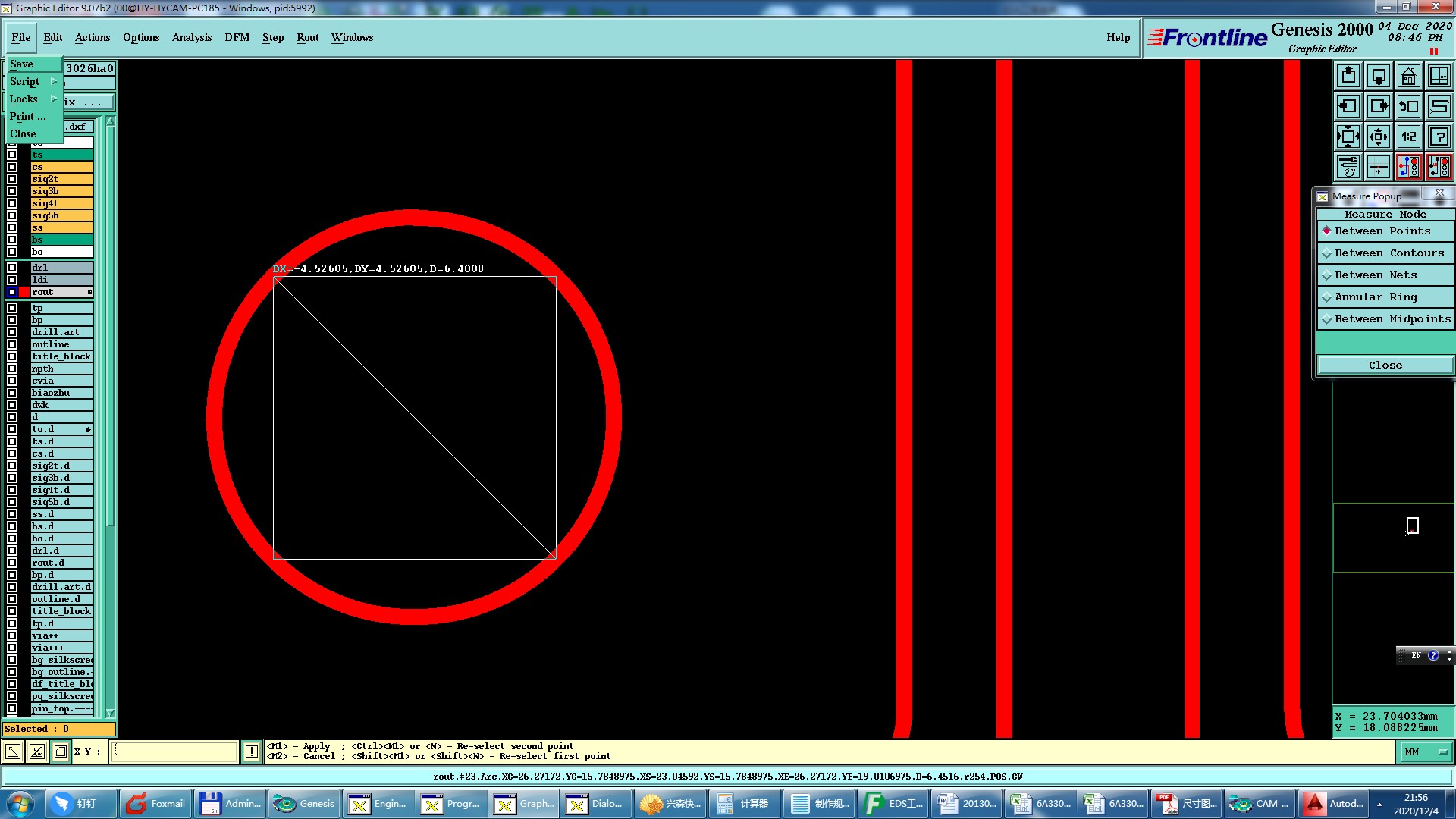Viewport: 1456px width, 819px height.
Task: Open Foxmail from the taskbar
Action: 156,804
